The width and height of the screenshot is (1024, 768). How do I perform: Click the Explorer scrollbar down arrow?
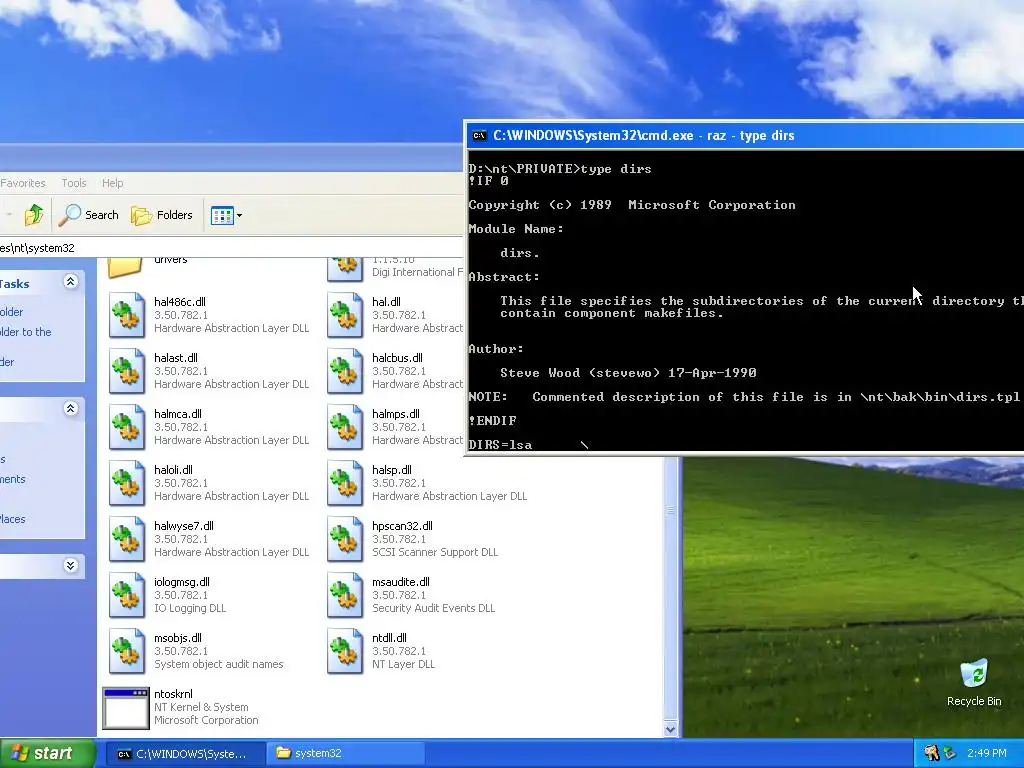tap(671, 729)
